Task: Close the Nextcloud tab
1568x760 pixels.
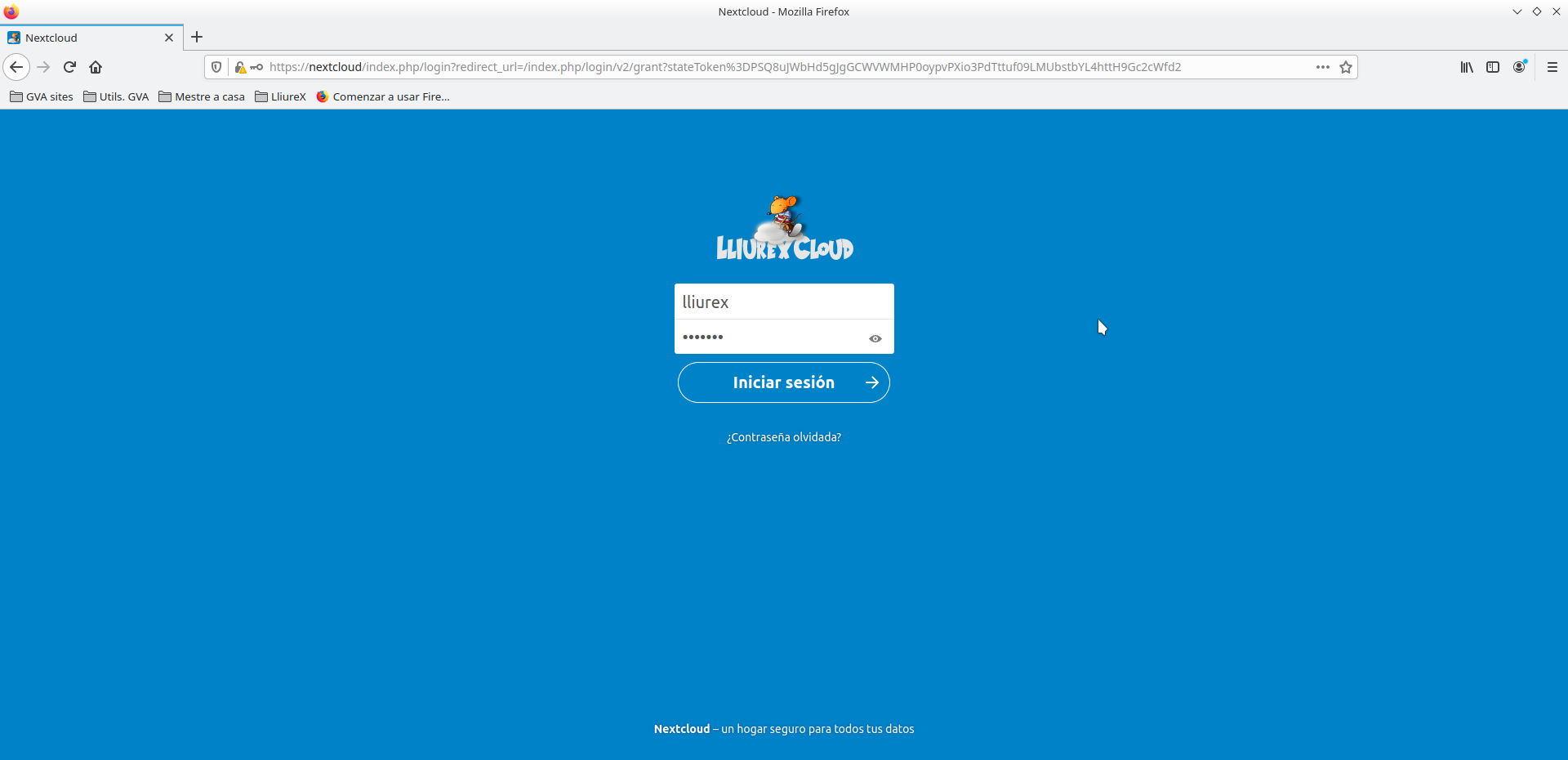Action: (x=169, y=38)
